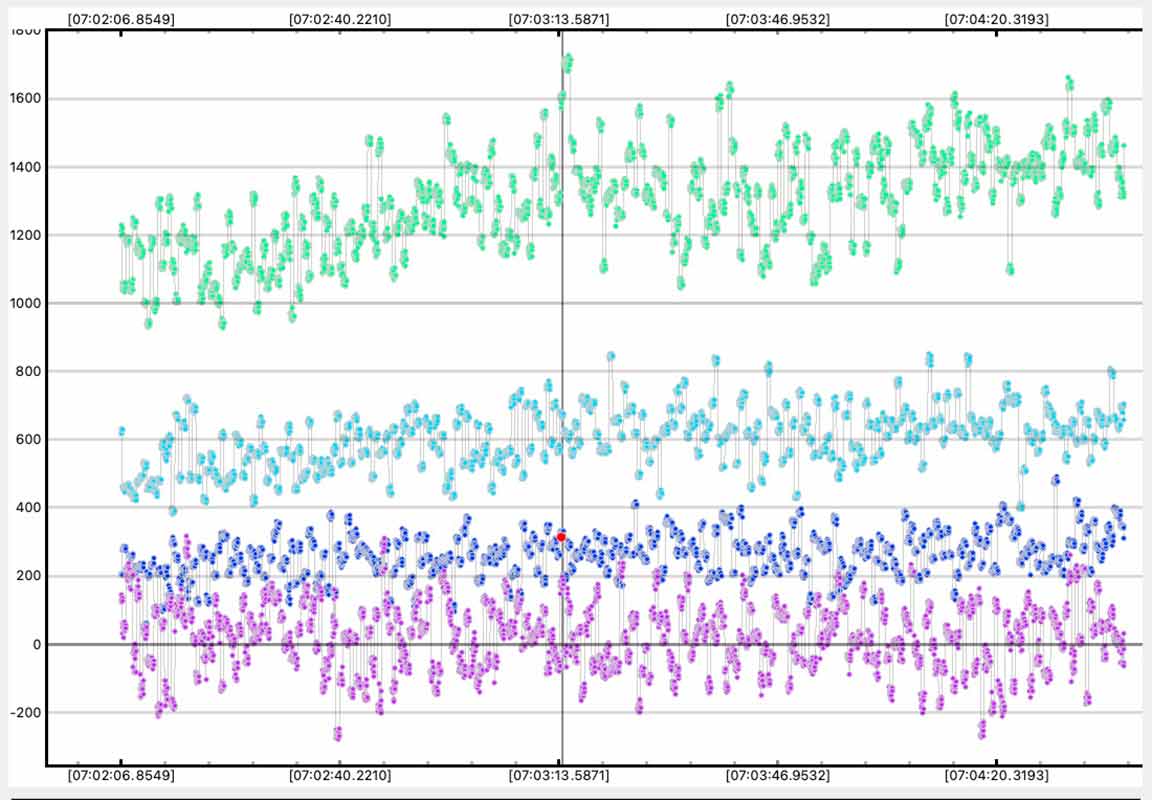The width and height of the screenshot is (1152, 800).
Task: Click the 1600 y-axis label
Action: (26, 99)
